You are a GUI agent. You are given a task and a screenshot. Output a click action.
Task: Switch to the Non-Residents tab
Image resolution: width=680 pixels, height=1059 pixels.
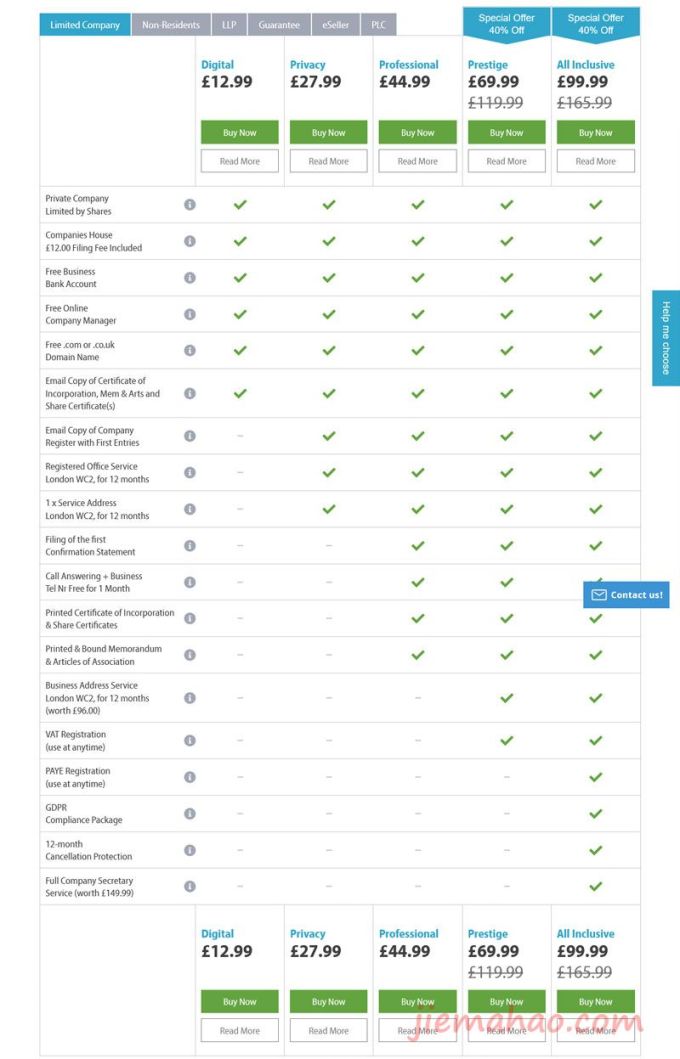(x=171, y=25)
